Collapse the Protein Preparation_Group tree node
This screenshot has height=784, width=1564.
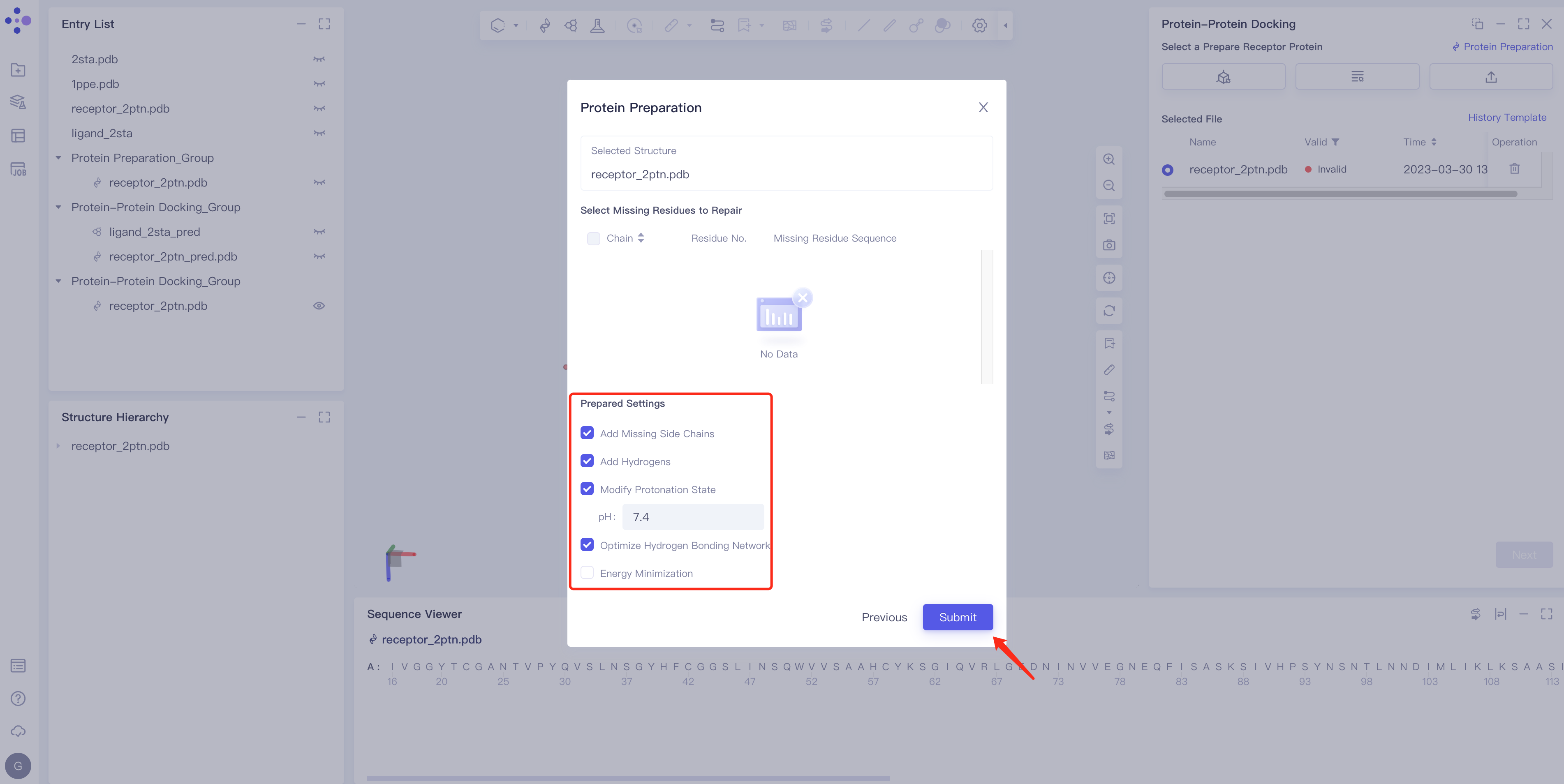tap(58, 158)
